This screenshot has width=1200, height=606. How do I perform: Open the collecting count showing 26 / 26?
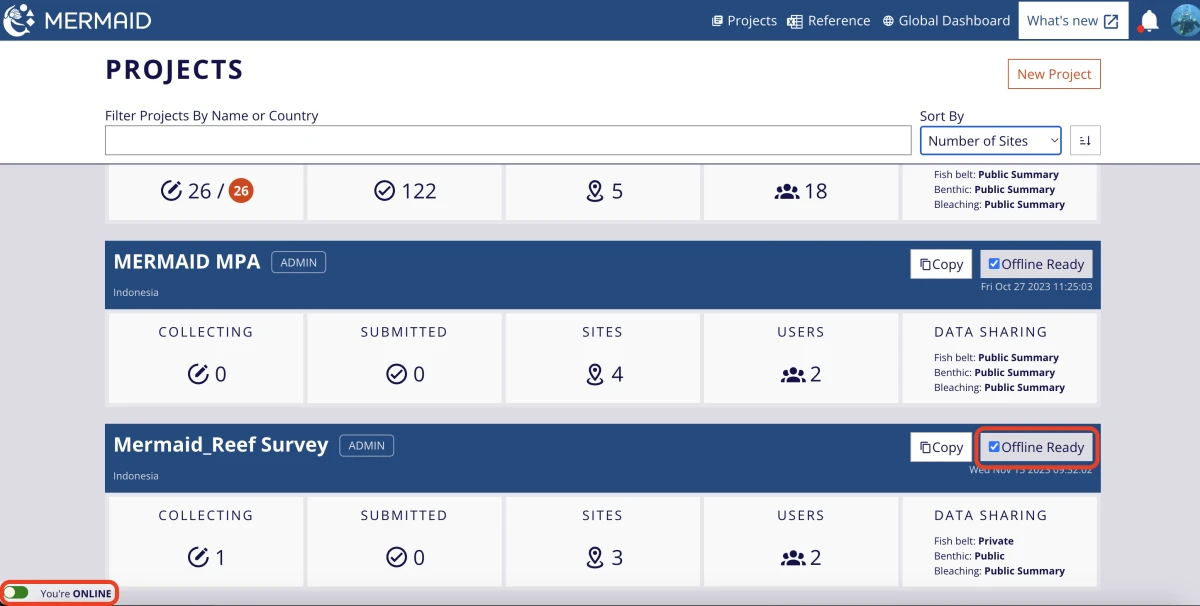(206, 191)
